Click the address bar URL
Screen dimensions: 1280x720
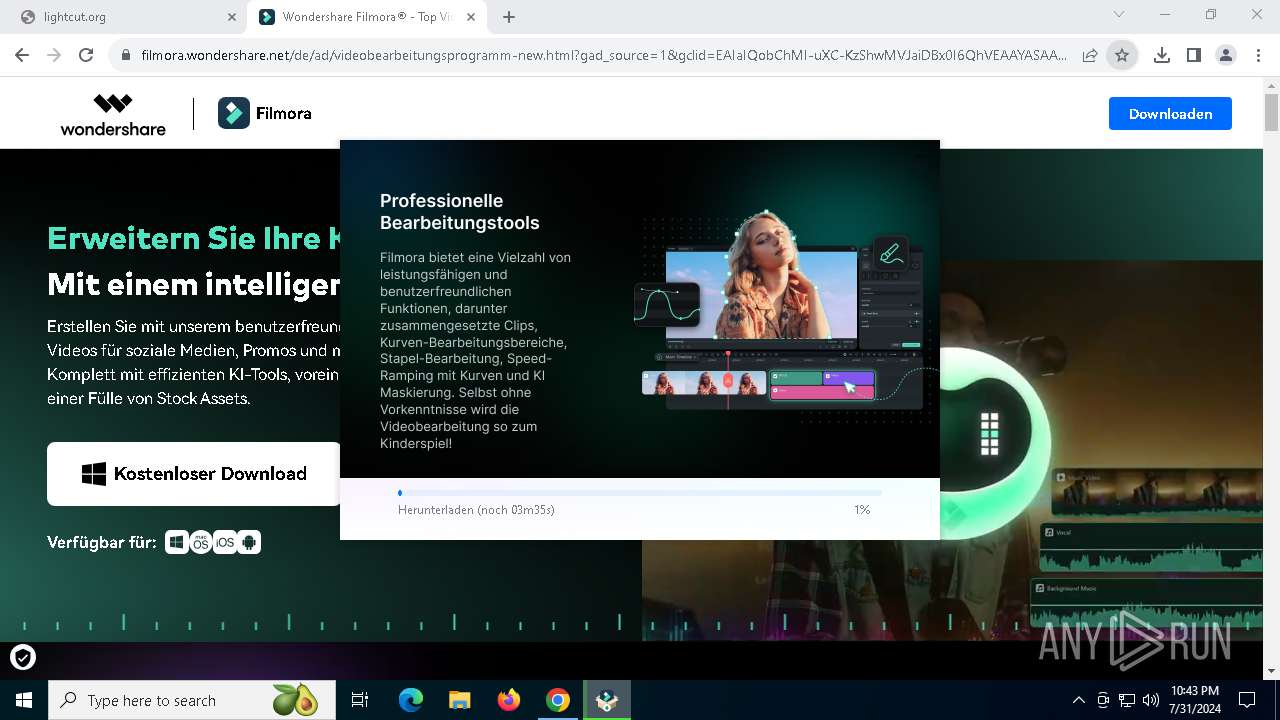pos(604,56)
